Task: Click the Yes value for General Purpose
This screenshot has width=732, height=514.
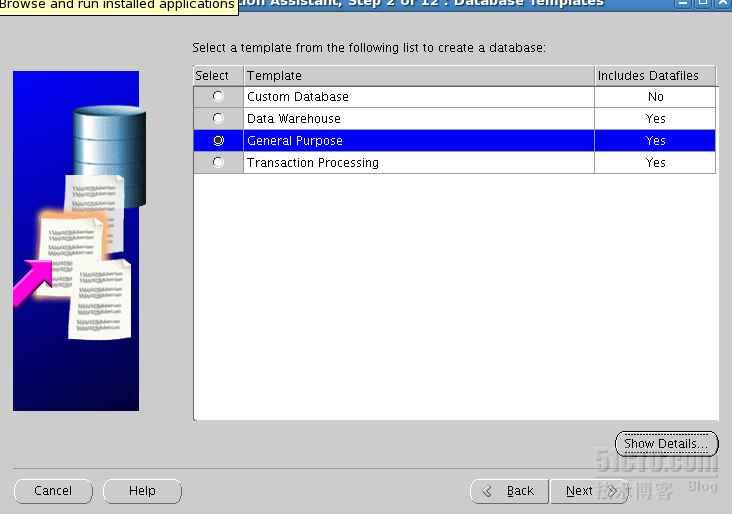Action: pos(655,141)
